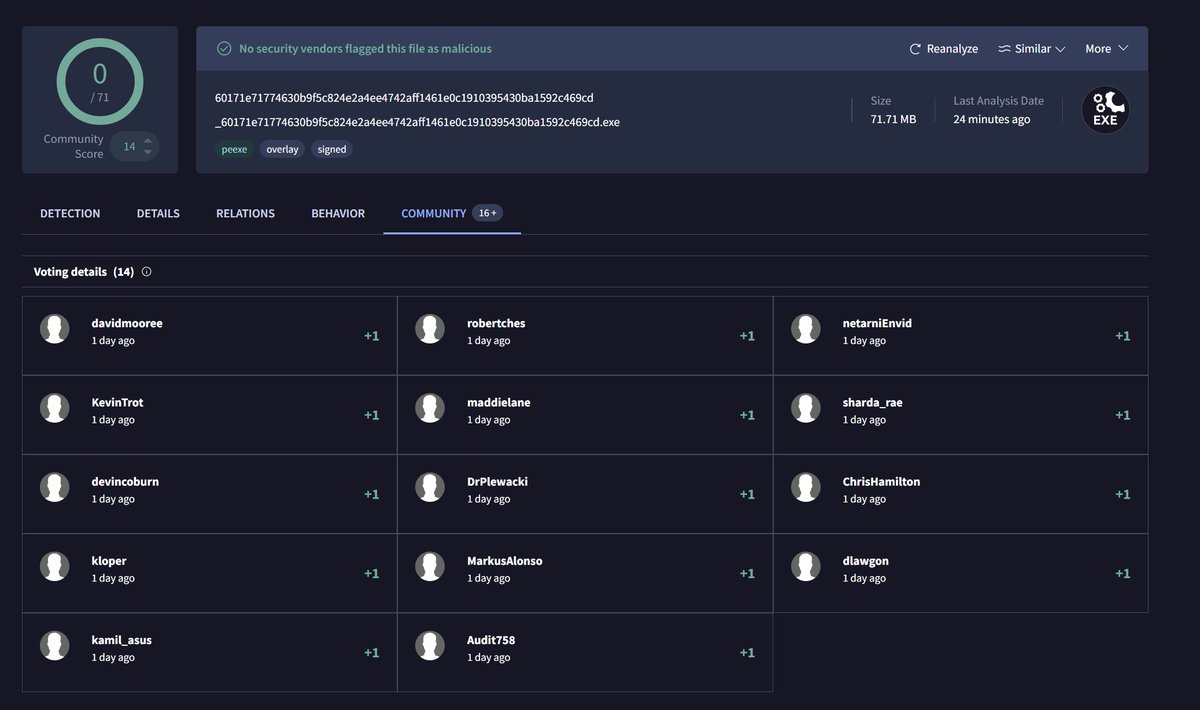The height and width of the screenshot is (710, 1200).
Task: Open the RELATIONS tab
Action: [245, 213]
